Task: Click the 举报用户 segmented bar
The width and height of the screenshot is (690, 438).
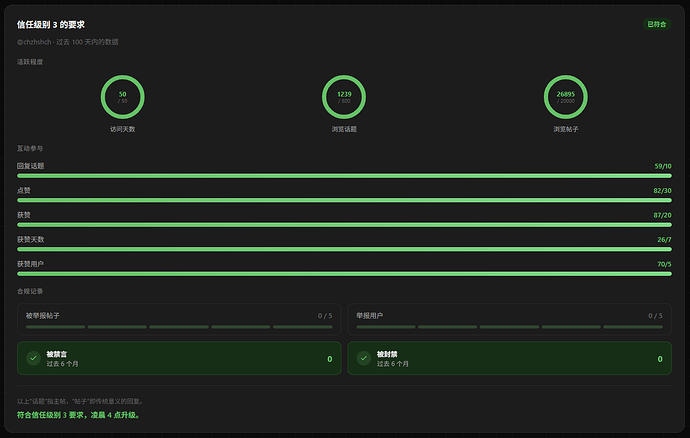Action: click(x=510, y=327)
